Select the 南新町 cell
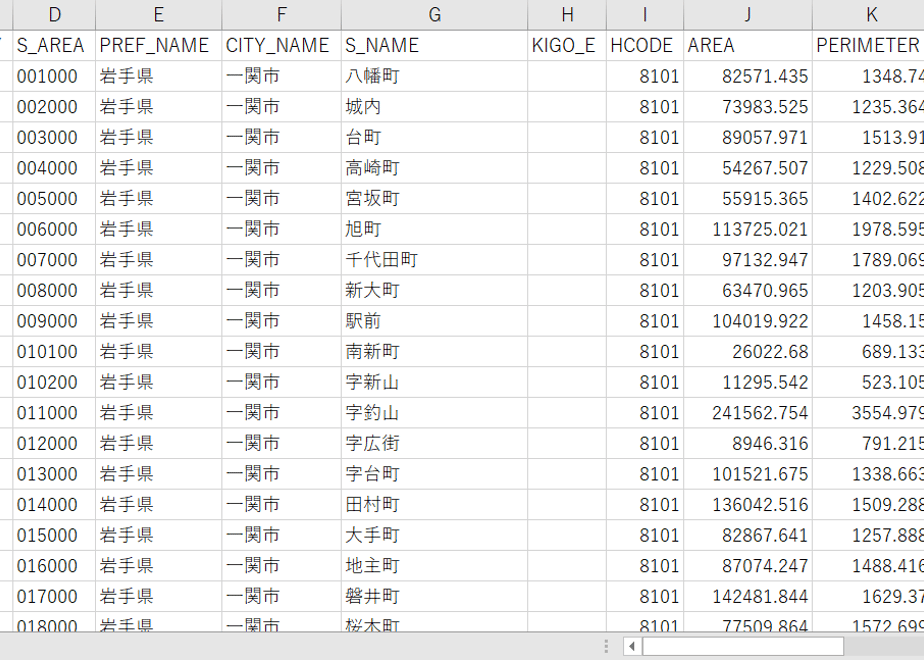The image size is (924, 660). [x=435, y=352]
